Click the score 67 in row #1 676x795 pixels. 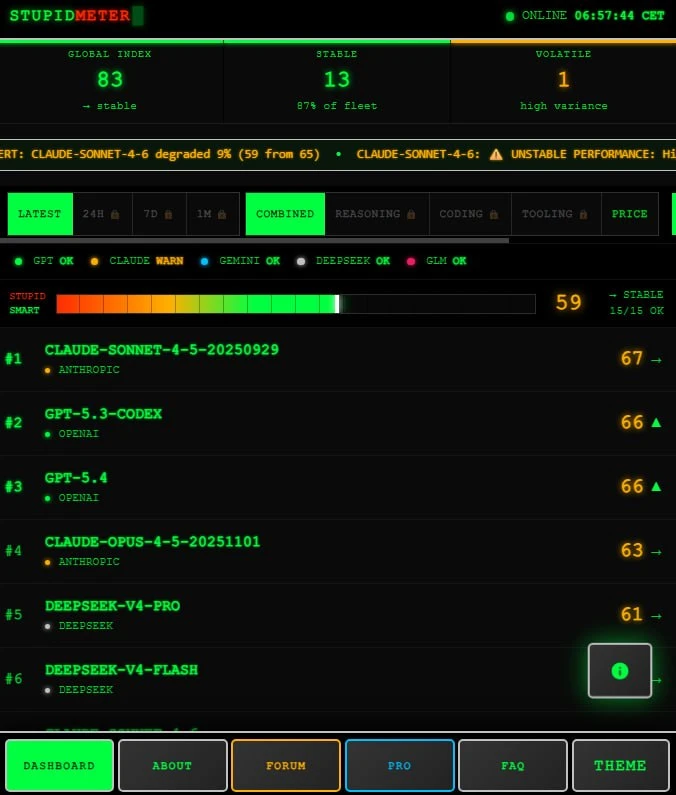click(632, 358)
